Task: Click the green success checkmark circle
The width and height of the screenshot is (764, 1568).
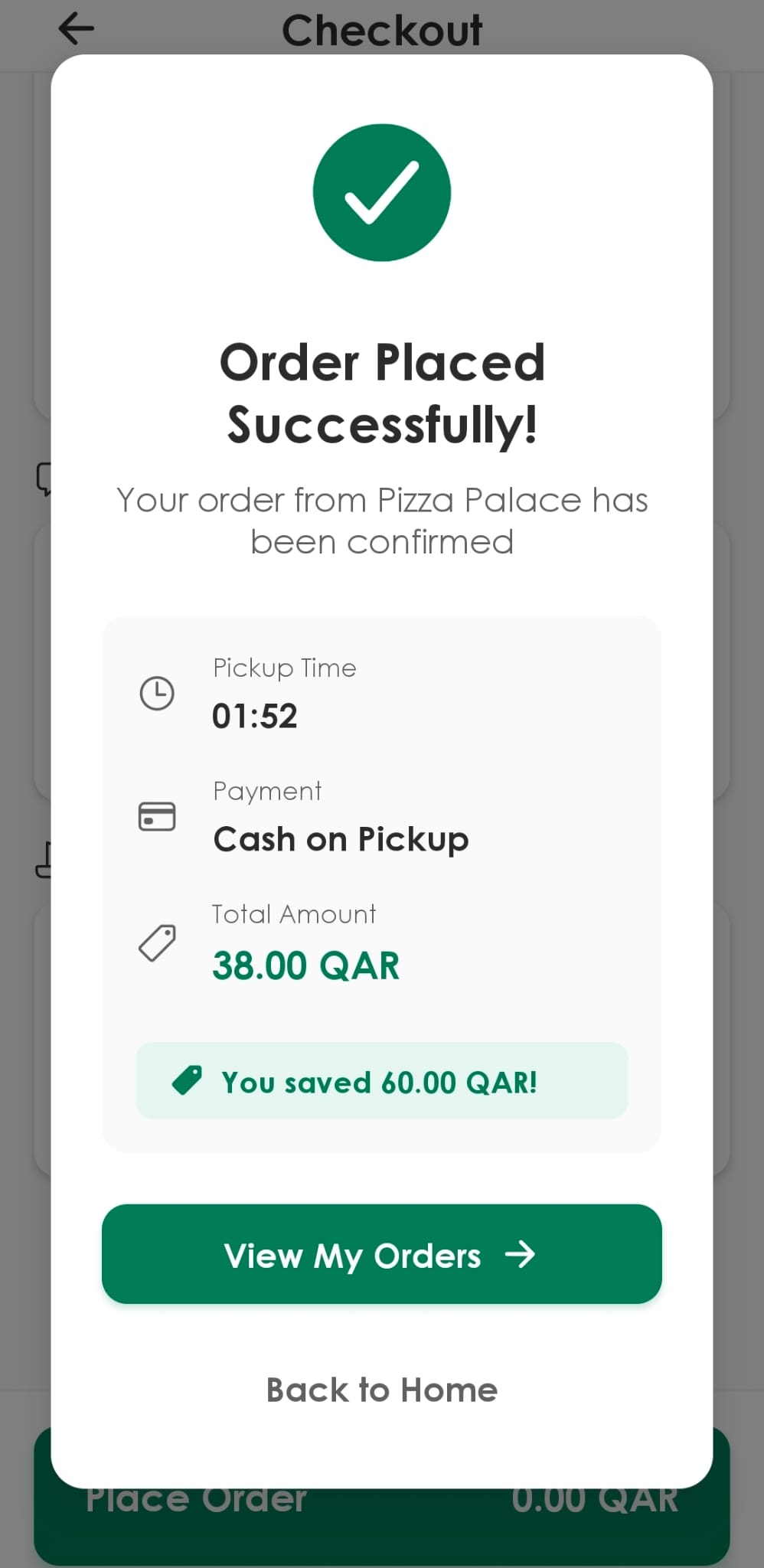Action: (x=381, y=193)
